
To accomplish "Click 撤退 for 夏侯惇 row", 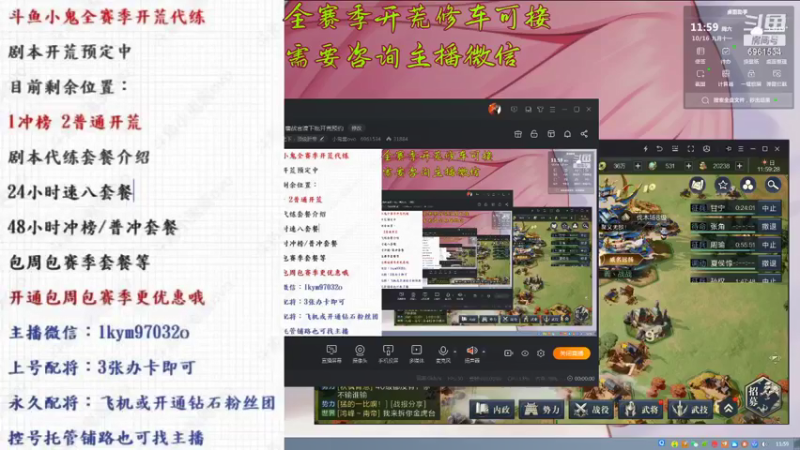I will pyautogui.click(x=769, y=263).
